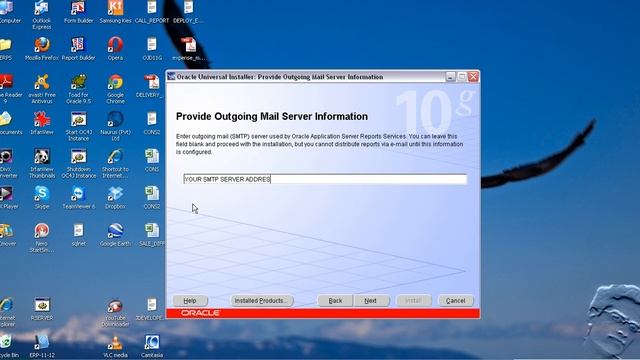The height and width of the screenshot is (360, 640).
Task: Focus the SMTP server address field
Action: coord(325,179)
